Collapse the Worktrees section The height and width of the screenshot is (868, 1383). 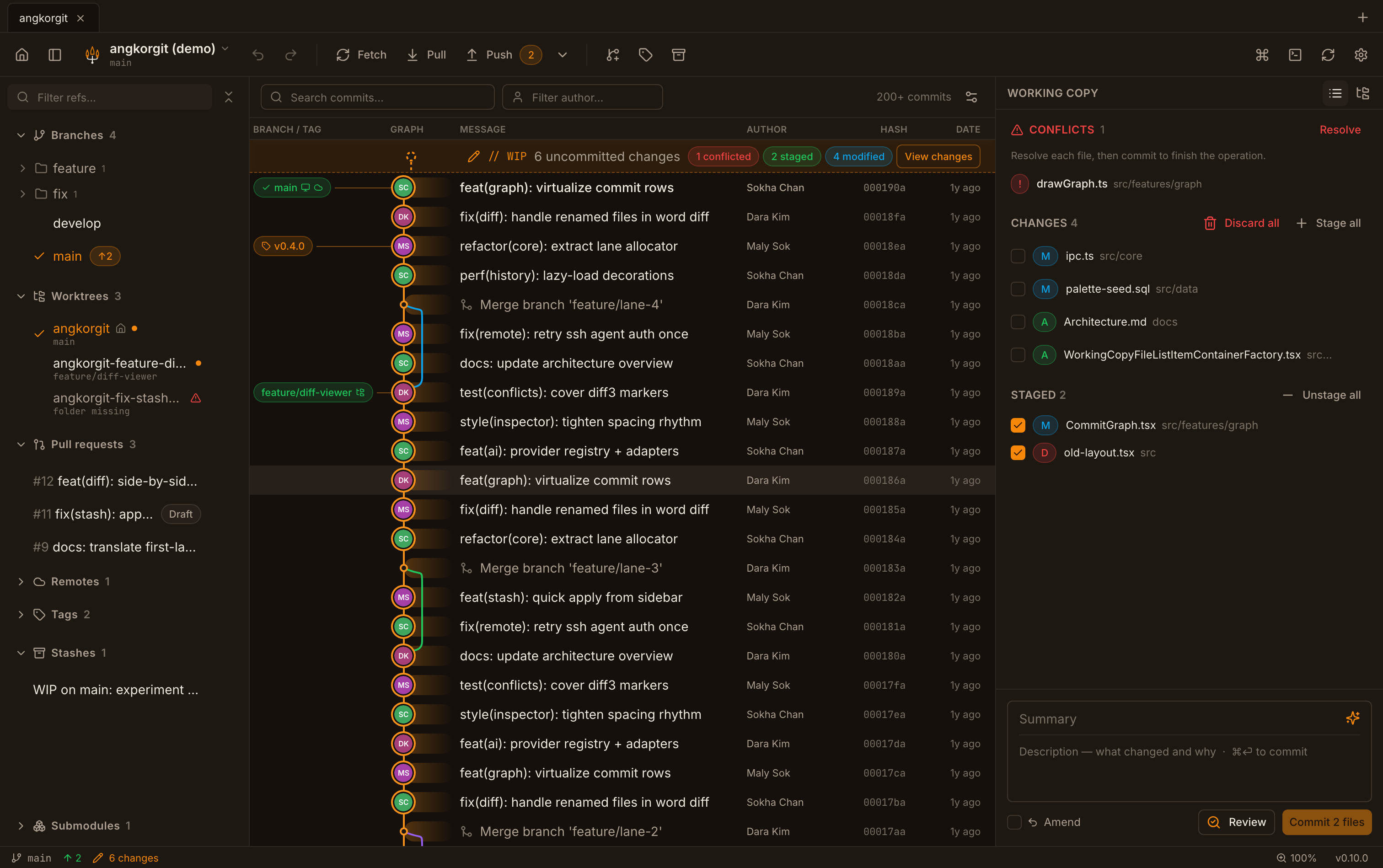click(x=21, y=296)
